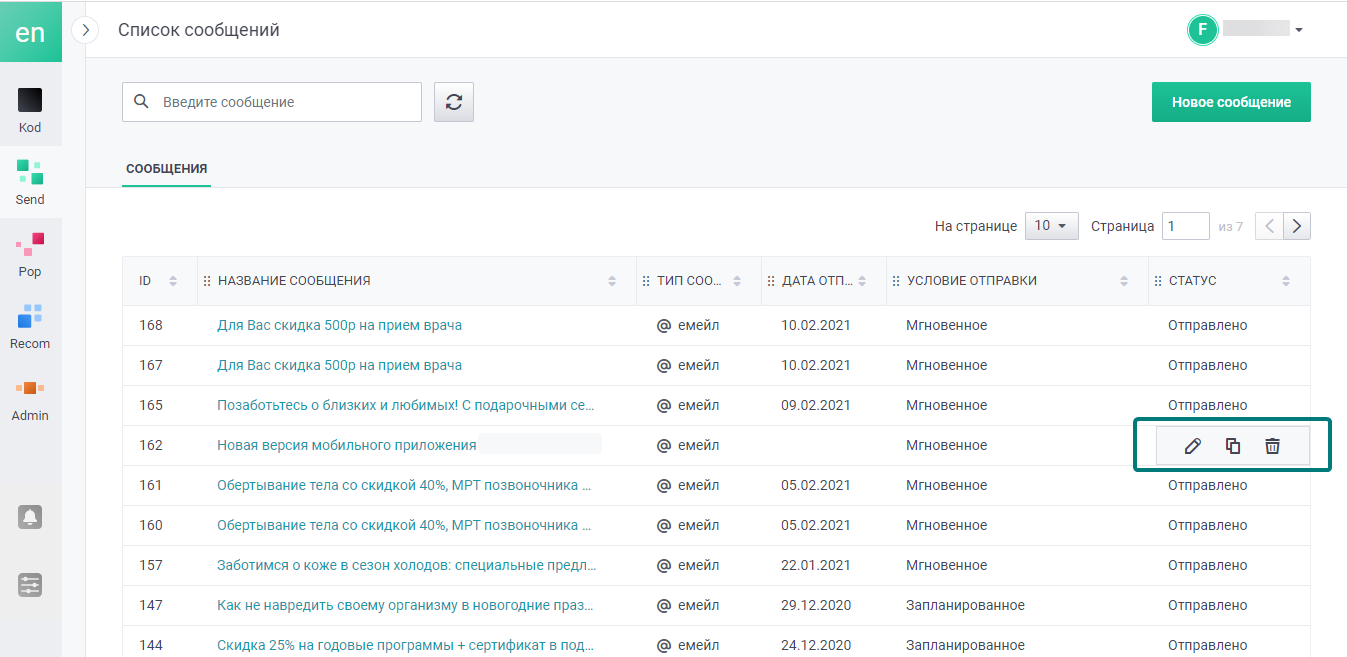
Task: Delete message 162 with trash icon
Action: (1272, 446)
